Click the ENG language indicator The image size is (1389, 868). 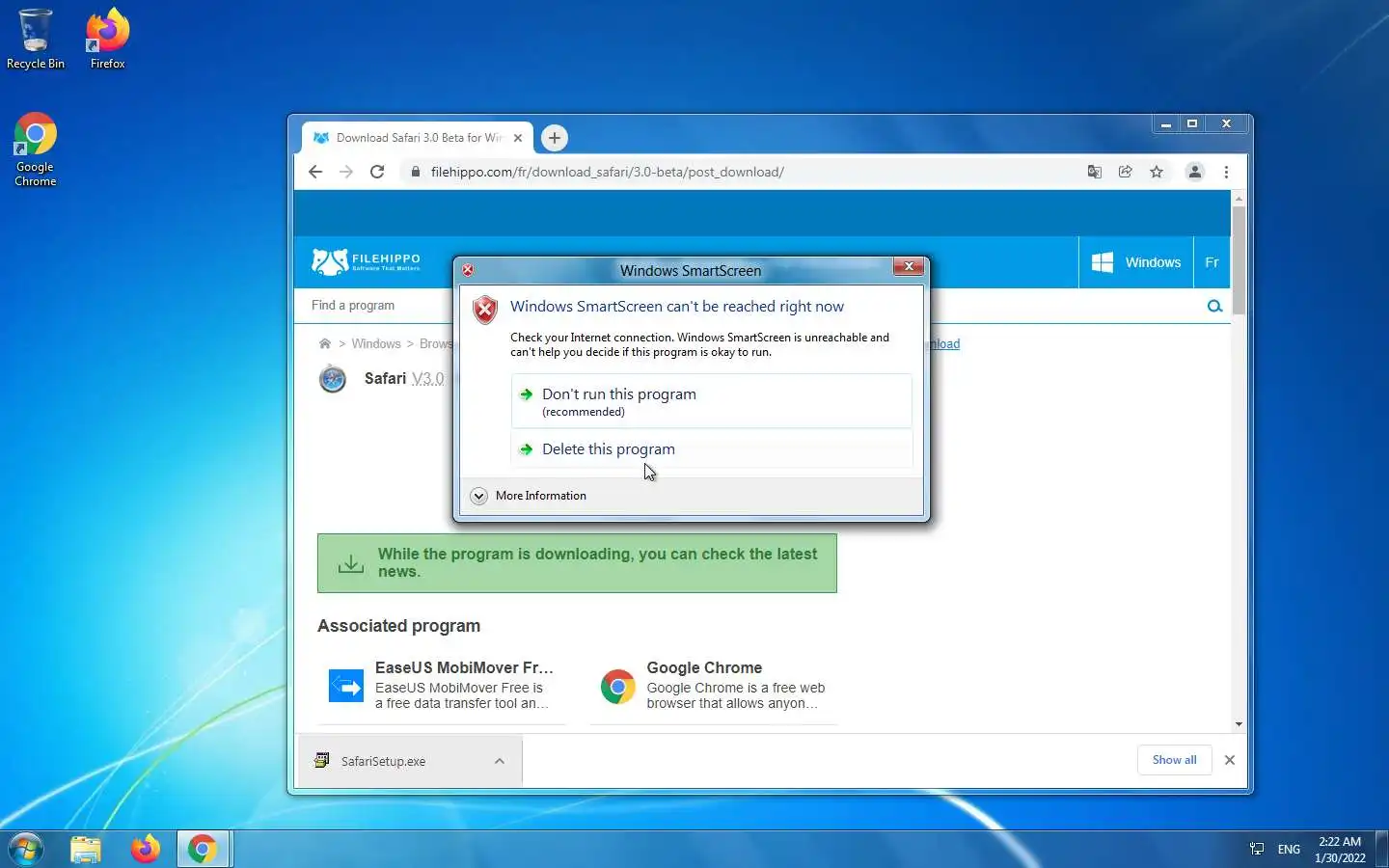(1289, 850)
